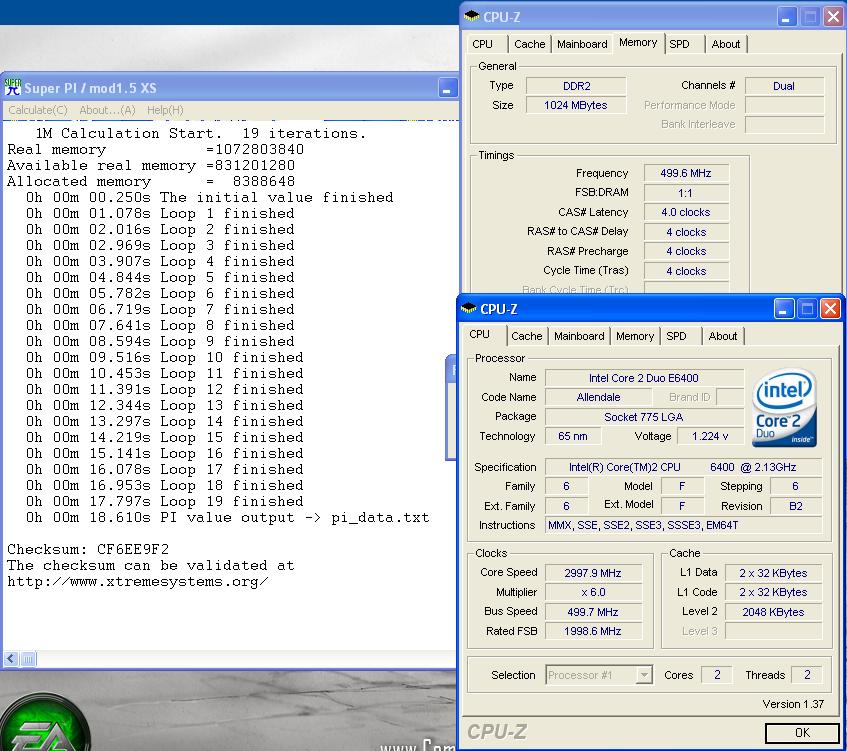Click the Allendale code name field
Viewport: 847px width, 751px height.
tap(599, 397)
